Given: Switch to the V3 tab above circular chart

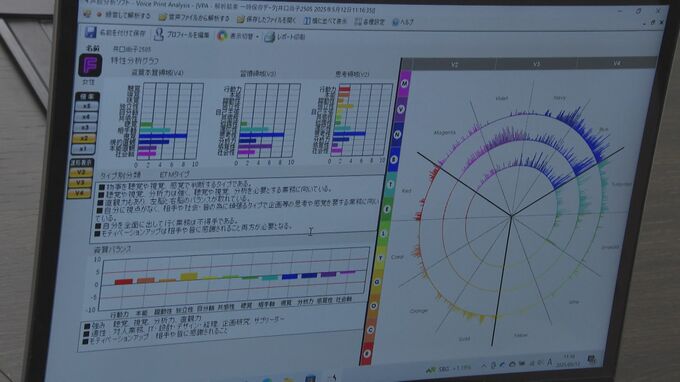Looking at the screenshot, I should click(536, 64).
